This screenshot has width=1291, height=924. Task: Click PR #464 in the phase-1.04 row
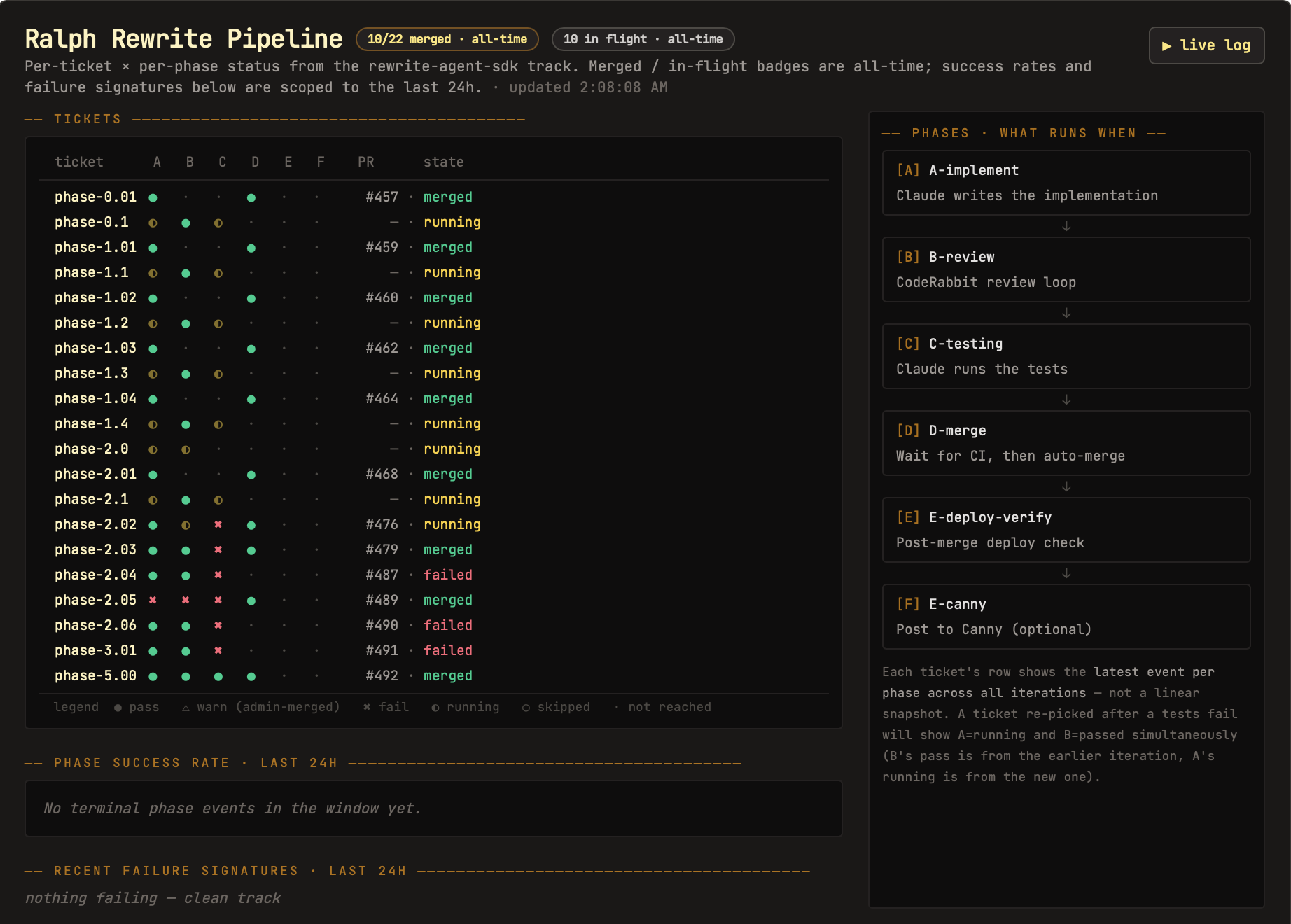click(x=382, y=399)
